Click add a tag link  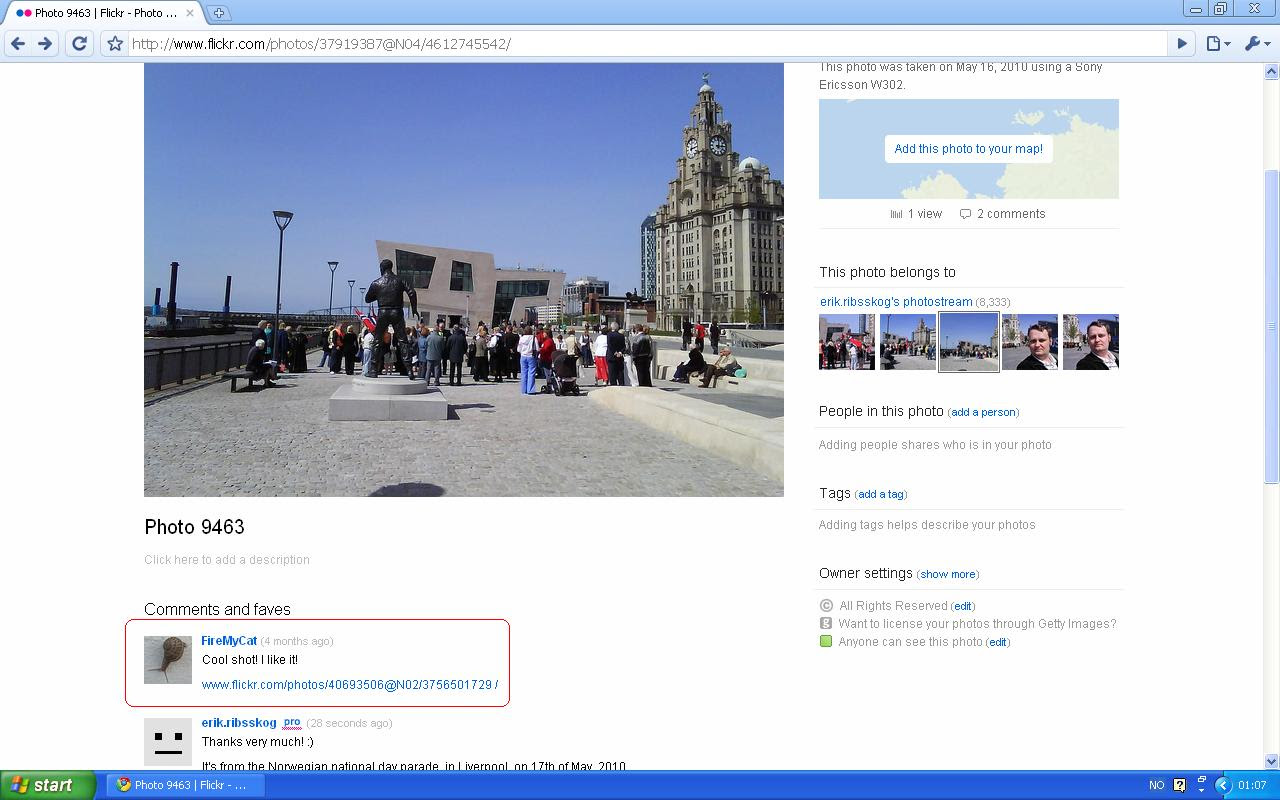click(x=881, y=494)
